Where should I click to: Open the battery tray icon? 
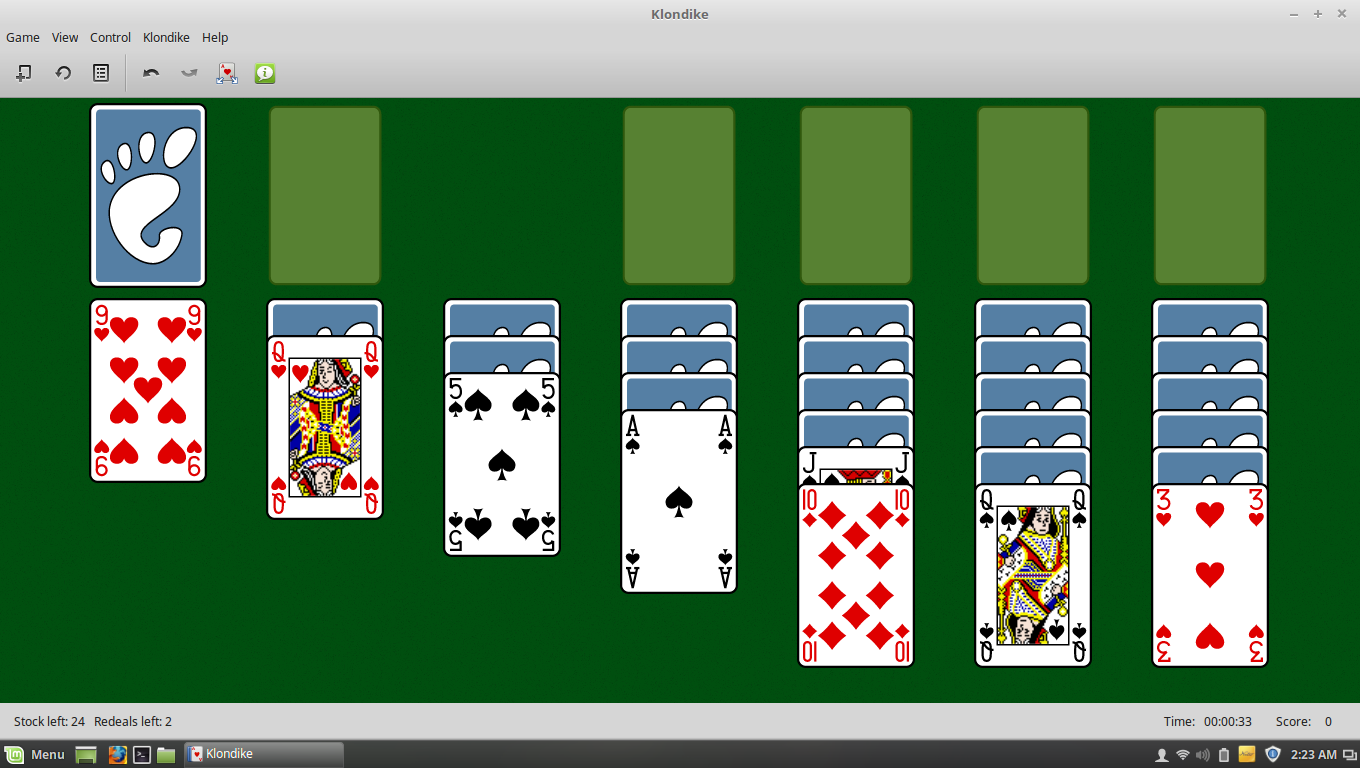tap(1224, 754)
